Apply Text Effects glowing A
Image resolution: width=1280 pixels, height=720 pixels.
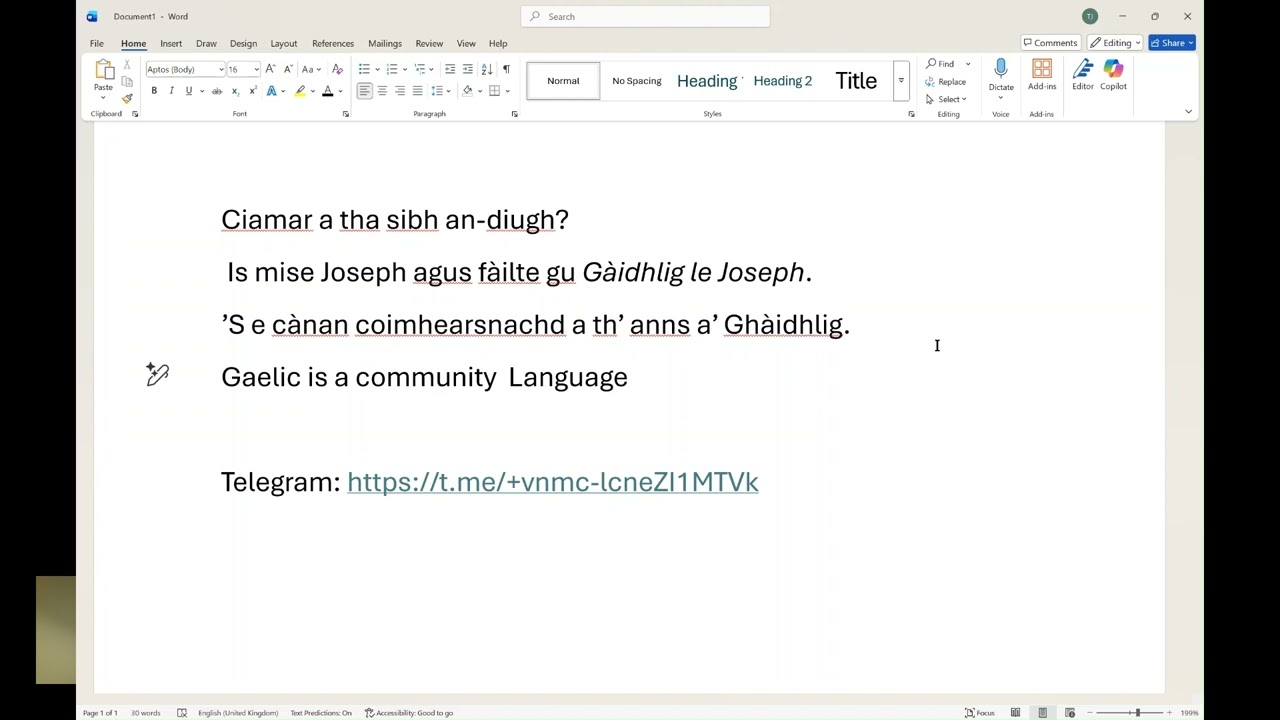(x=271, y=91)
